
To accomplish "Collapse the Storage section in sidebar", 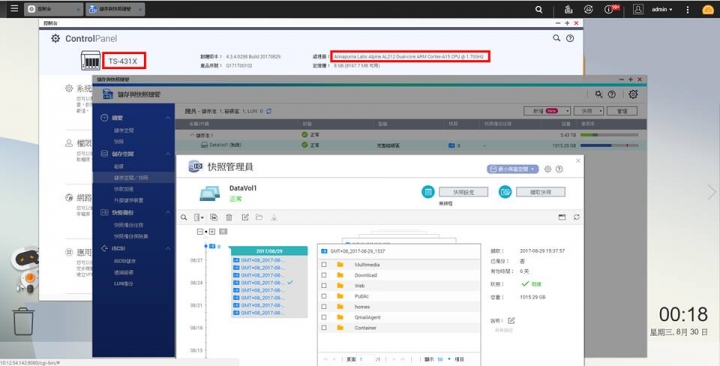I will (168, 154).
